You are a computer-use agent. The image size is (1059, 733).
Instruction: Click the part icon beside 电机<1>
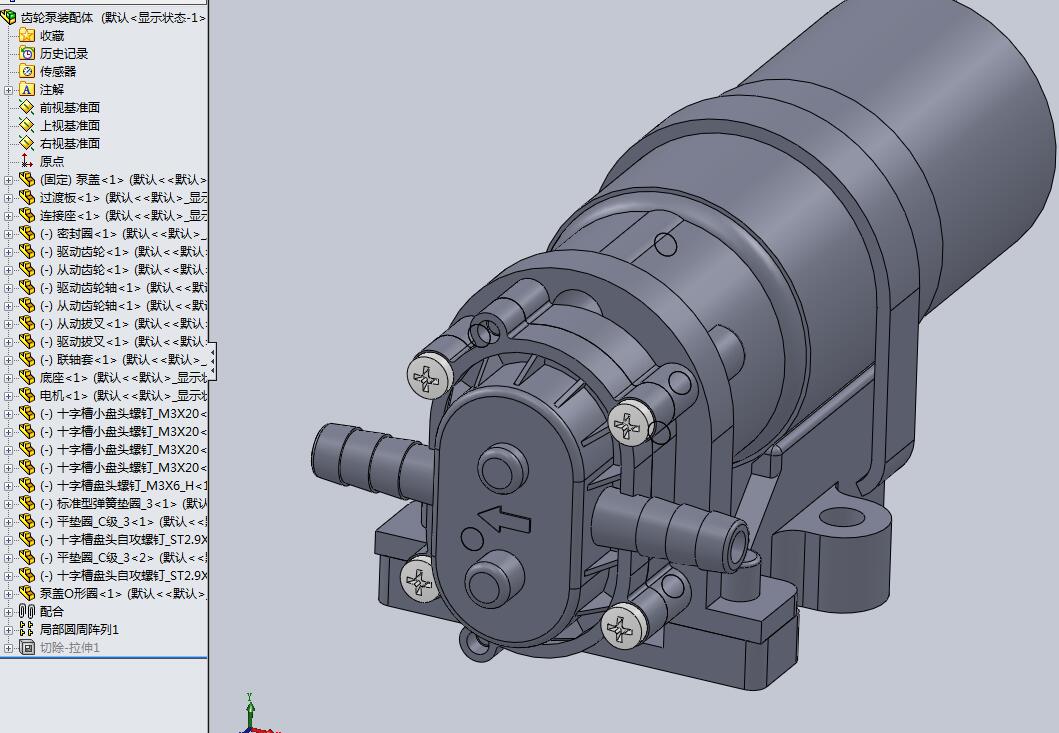[26, 395]
